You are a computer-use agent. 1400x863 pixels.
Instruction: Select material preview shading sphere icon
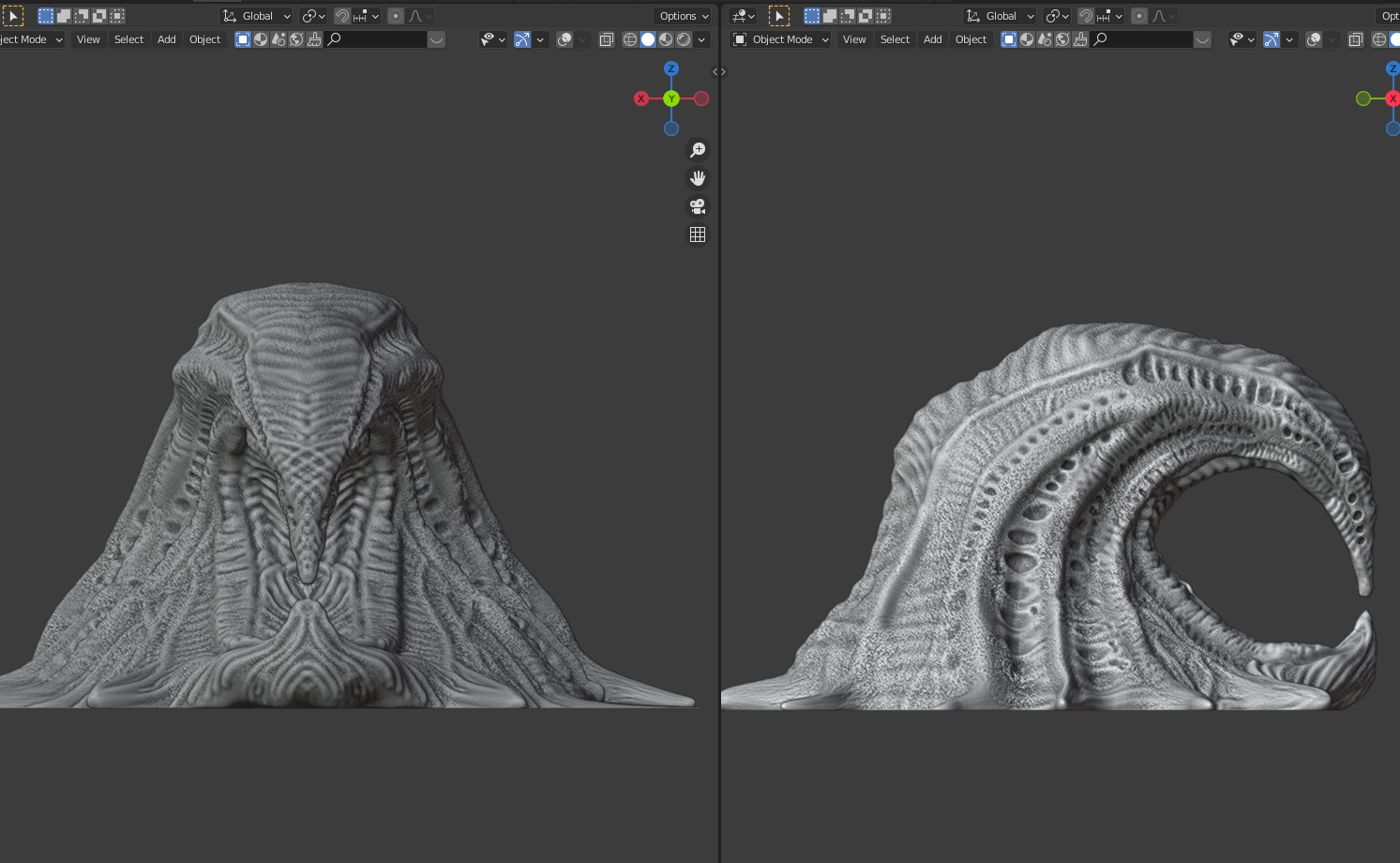point(665,39)
